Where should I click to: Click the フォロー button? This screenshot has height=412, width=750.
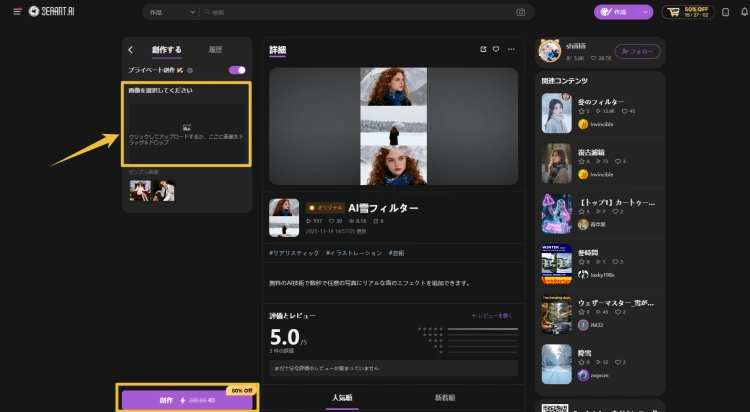[636, 51]
